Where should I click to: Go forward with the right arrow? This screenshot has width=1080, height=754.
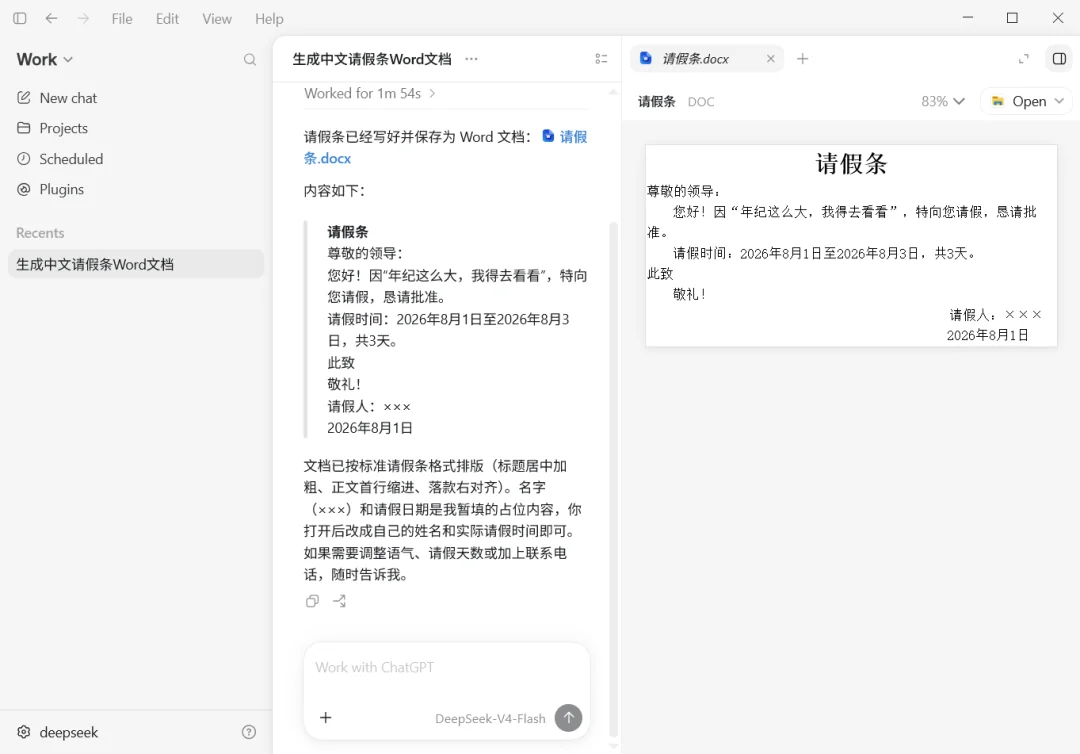[x=83, y=19]
